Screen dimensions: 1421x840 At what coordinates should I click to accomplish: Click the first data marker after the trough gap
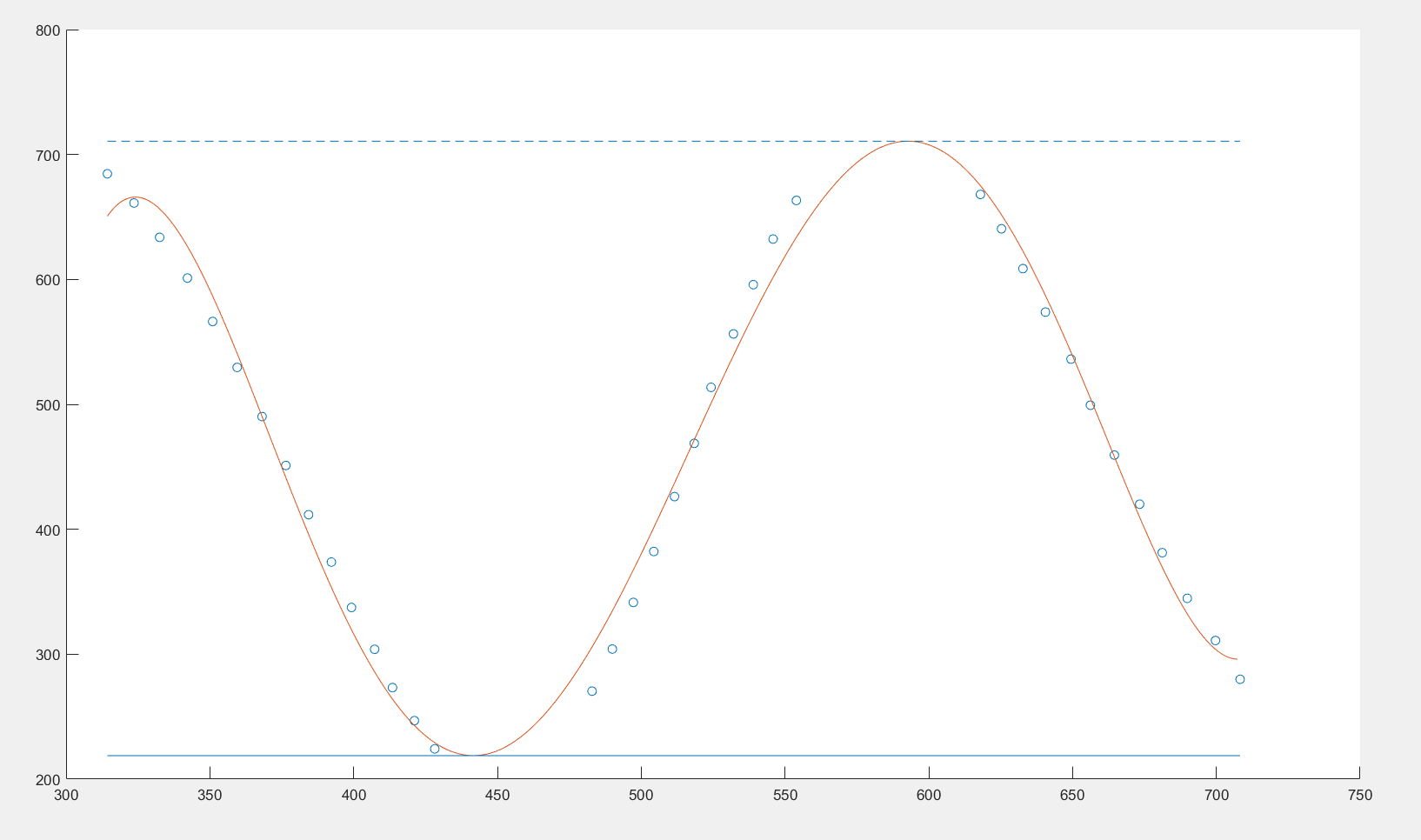592,691
